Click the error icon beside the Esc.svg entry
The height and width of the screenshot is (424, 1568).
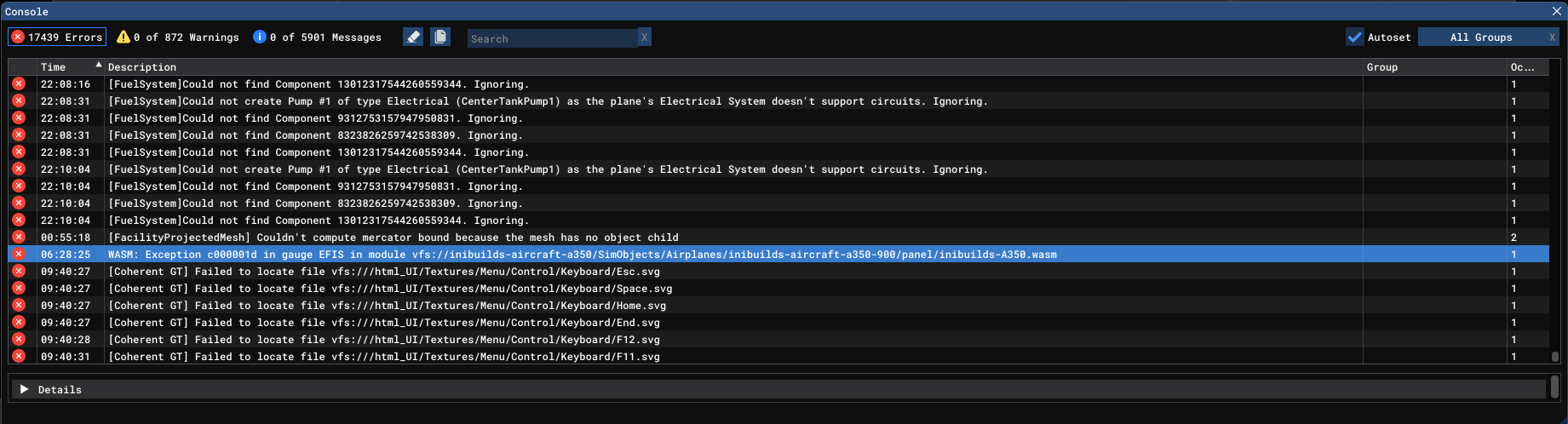coord(19,271)
